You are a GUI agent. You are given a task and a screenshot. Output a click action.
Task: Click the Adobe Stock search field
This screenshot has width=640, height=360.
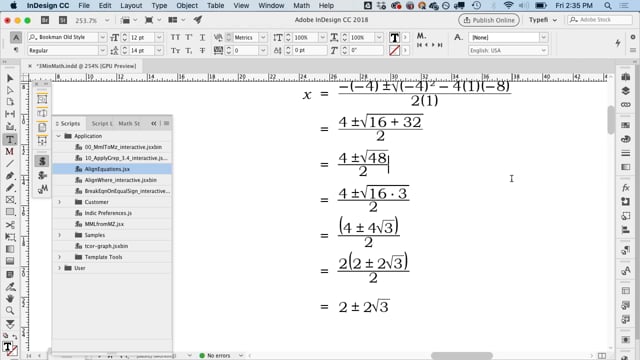[599, 20]
